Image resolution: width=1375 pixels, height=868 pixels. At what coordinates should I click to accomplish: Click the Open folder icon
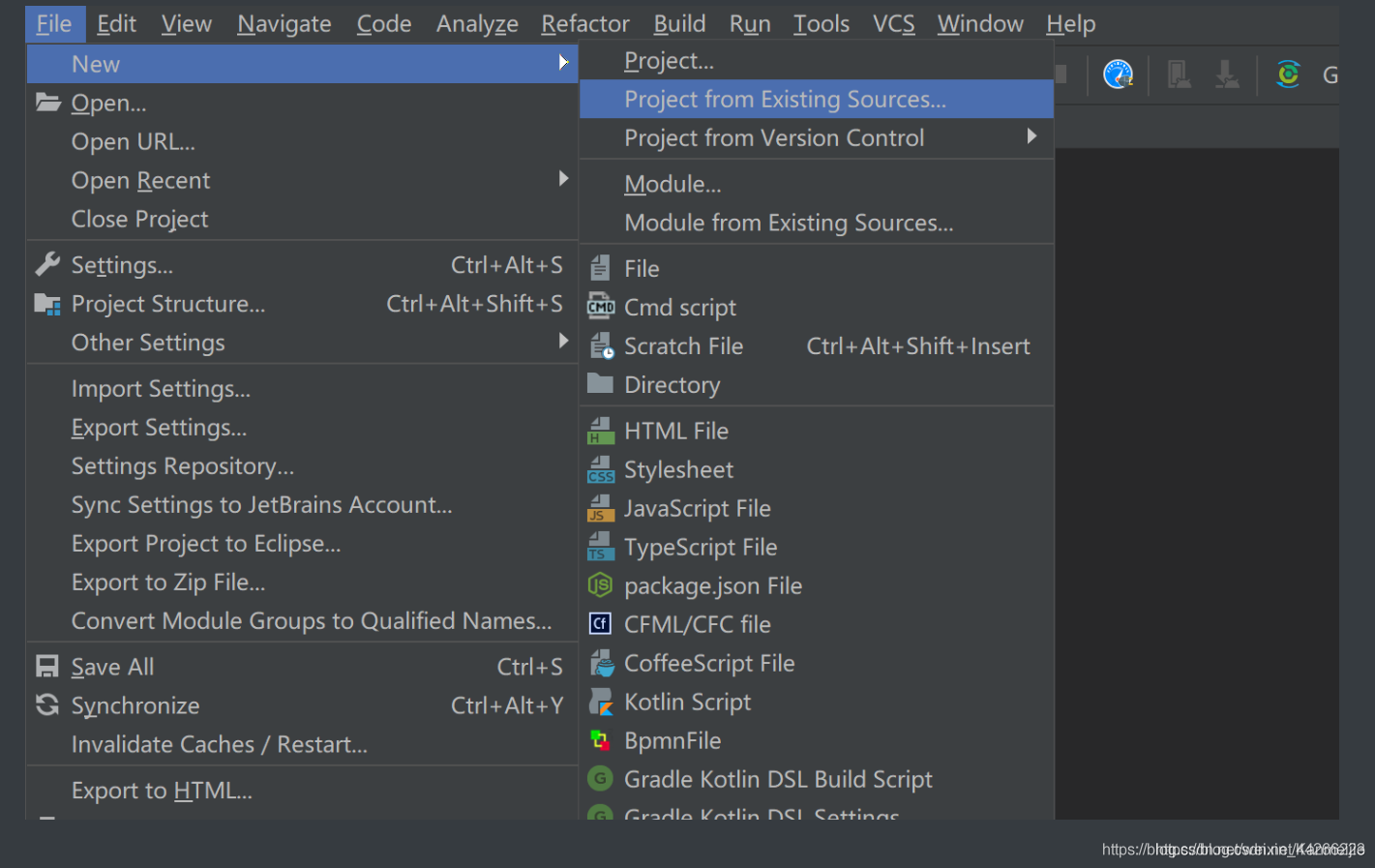48,102
